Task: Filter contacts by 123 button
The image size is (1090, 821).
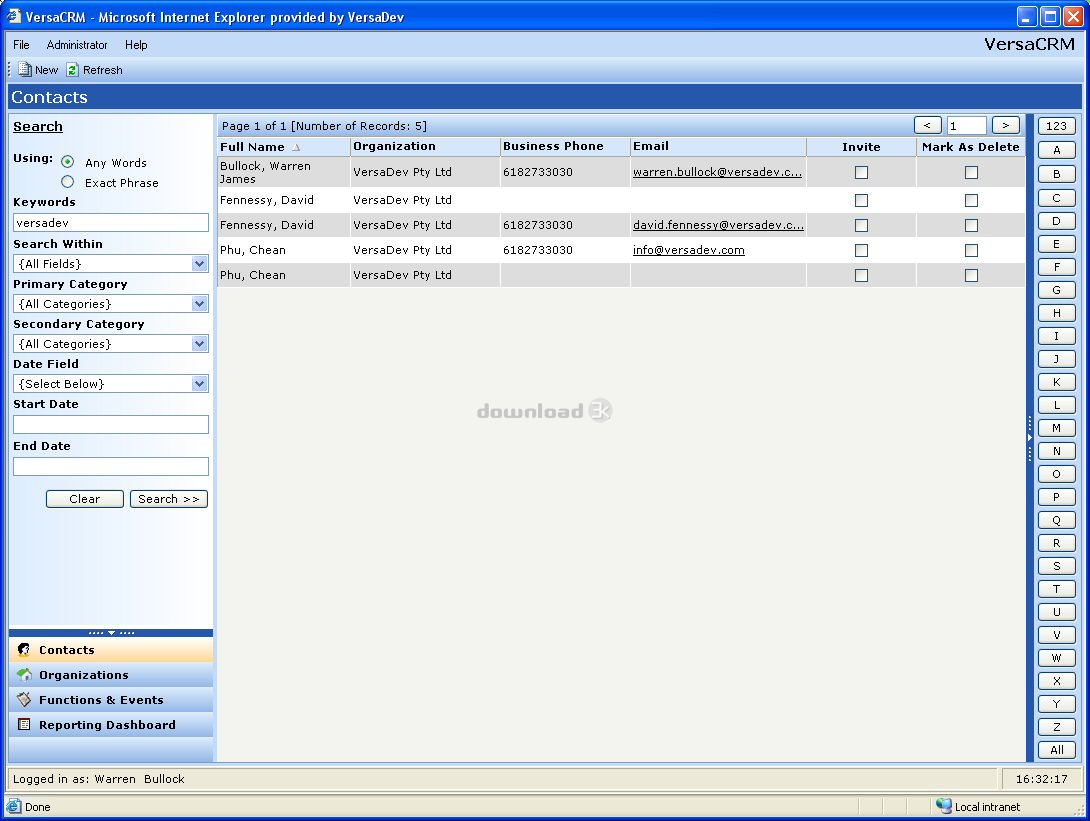Action: coord(1057,126)
